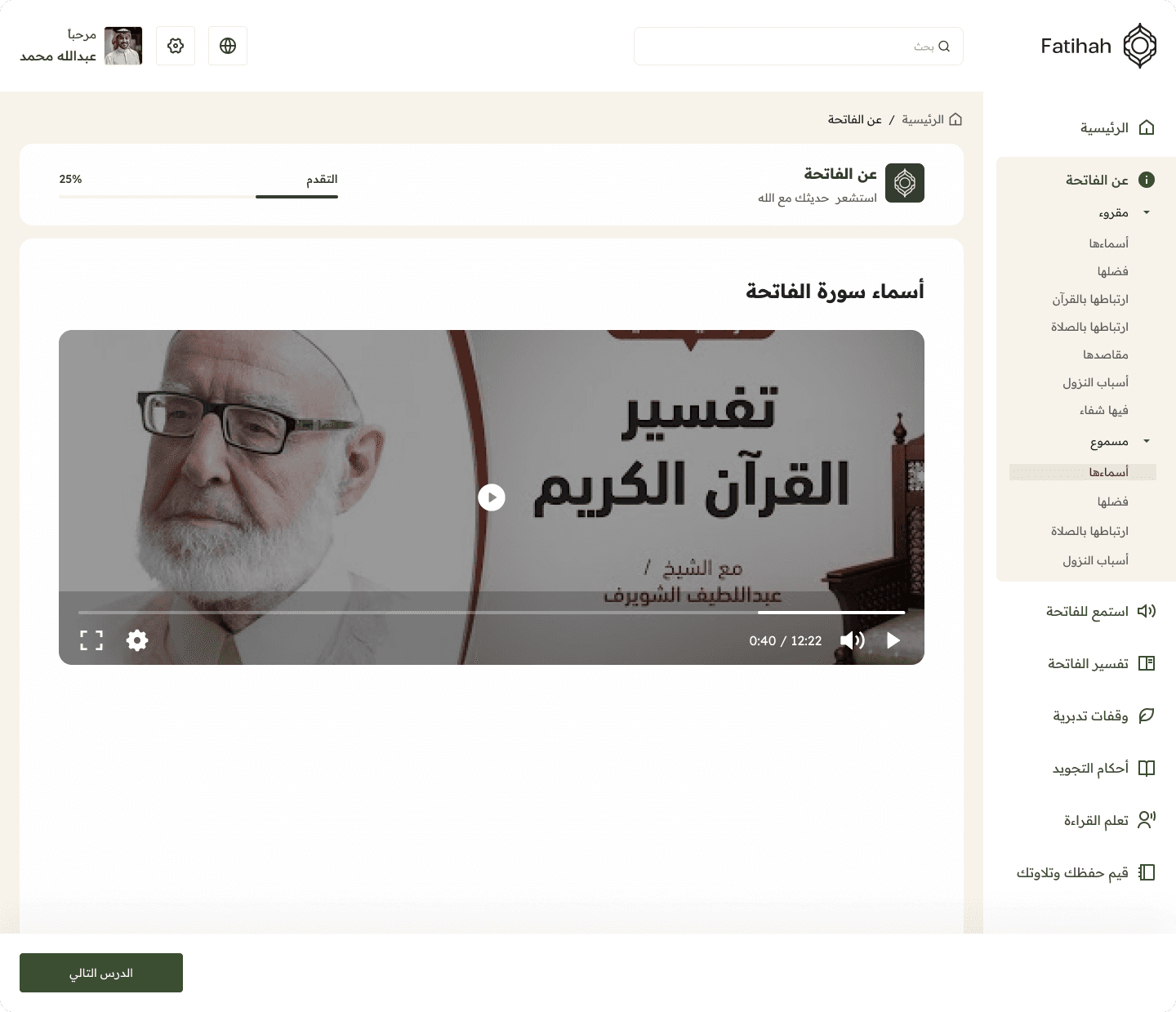Collapse the مقروء section arrow

[x=1147, y=212]
